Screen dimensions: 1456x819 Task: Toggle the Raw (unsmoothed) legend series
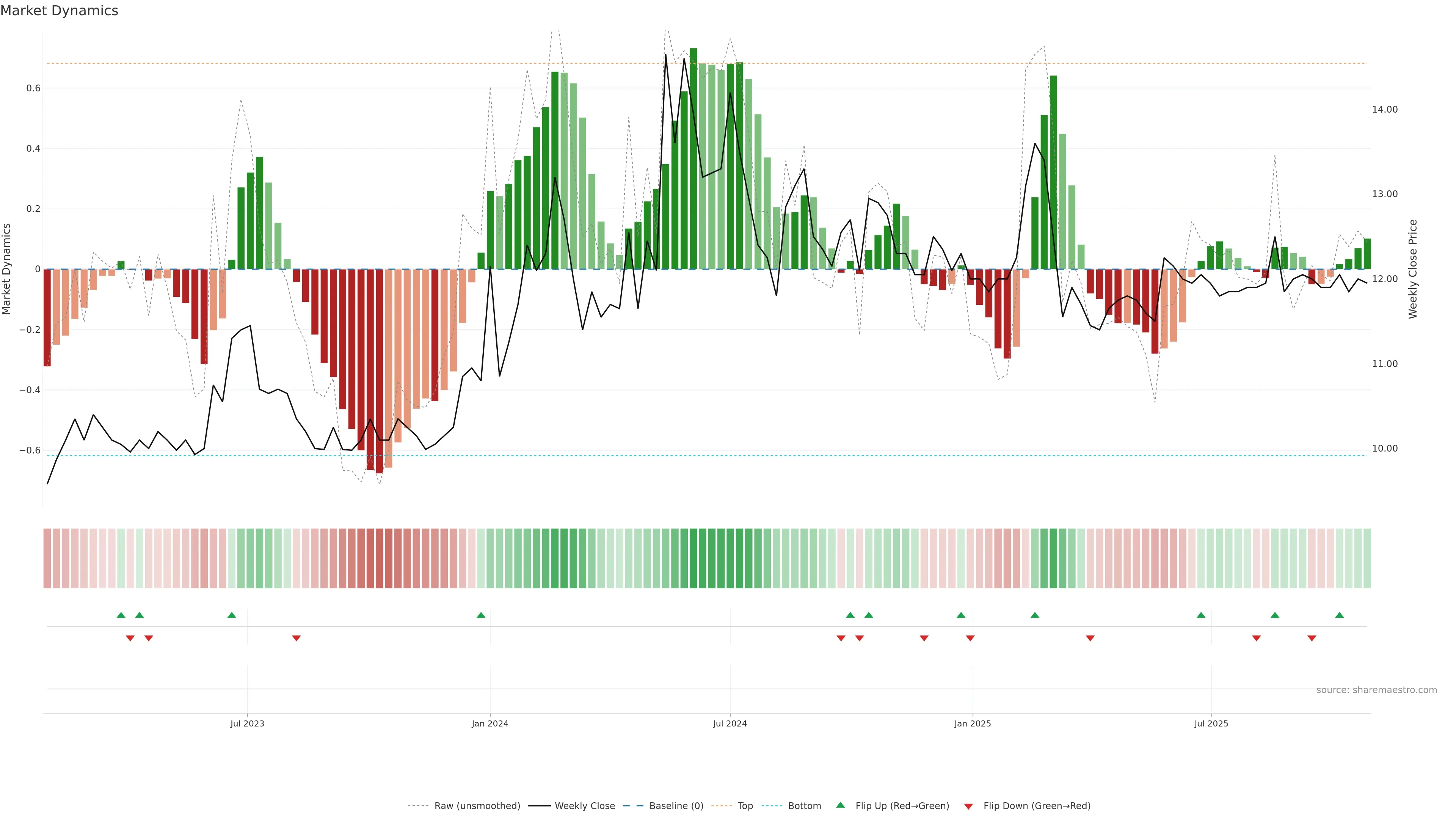[x=477, y=806]
